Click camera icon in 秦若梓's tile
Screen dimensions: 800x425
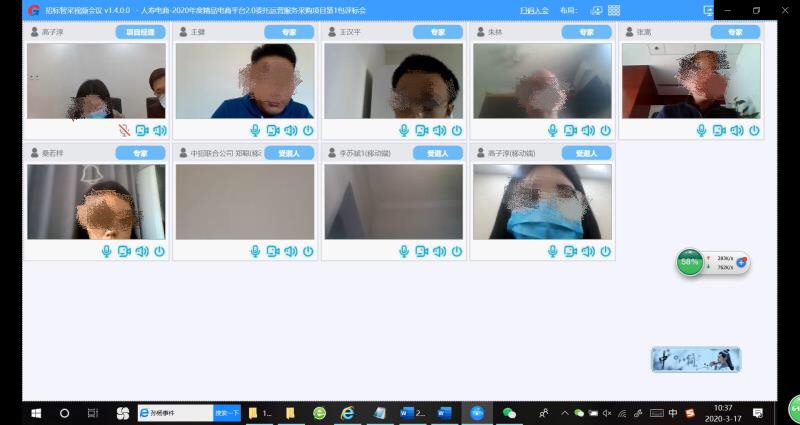coord(124,251)
